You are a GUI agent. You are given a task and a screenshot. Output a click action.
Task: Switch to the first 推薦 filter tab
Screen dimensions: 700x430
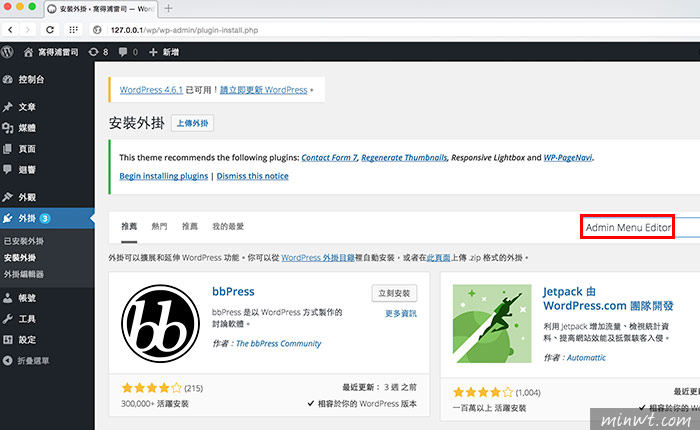click(129, 226)
